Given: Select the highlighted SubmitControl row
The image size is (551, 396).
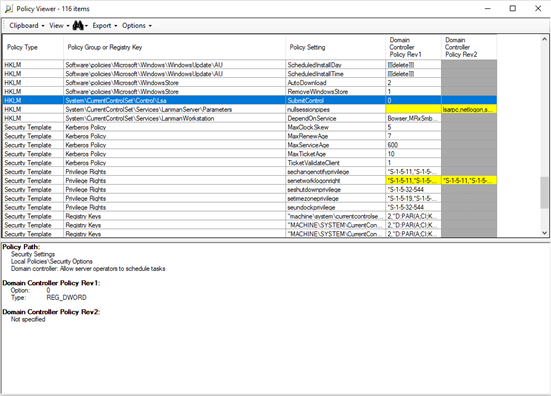Looking at the screenshot, I should click(x=249, y=100).
